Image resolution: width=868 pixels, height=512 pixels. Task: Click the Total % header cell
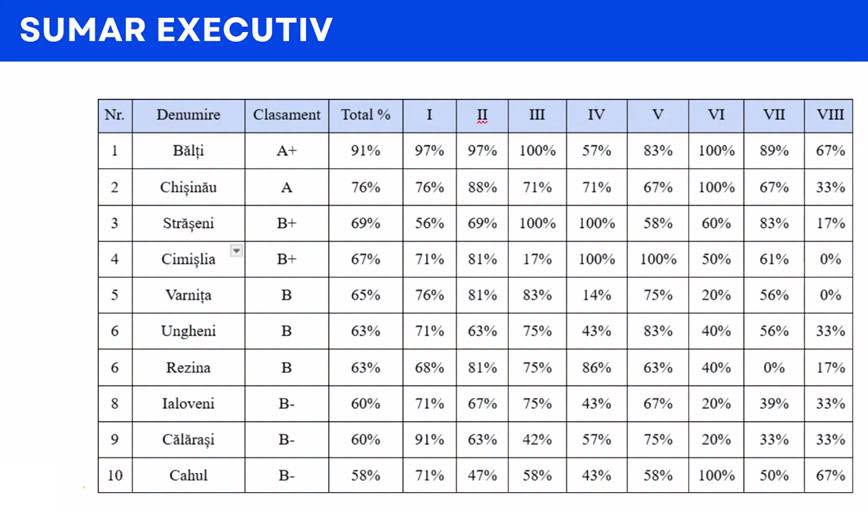[366, 116]
